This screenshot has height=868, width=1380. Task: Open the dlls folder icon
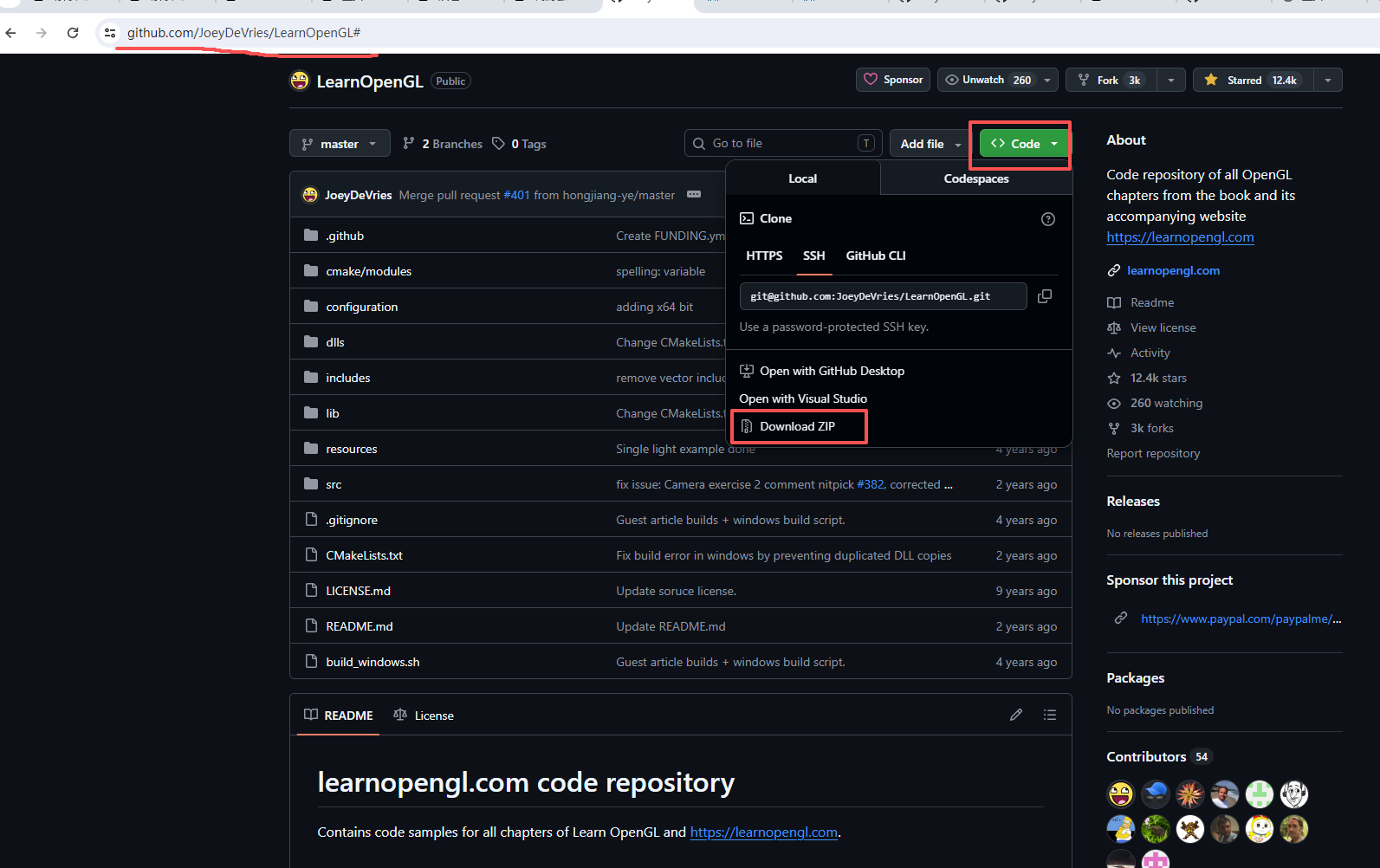pos(311,342)
